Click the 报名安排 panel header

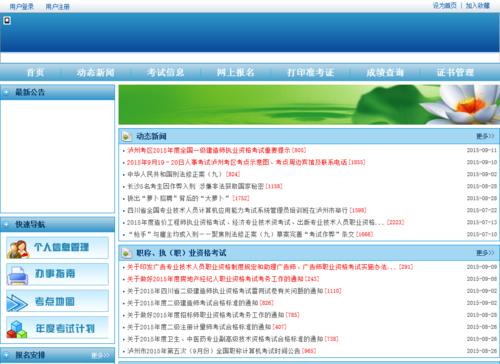pos(58,355)
